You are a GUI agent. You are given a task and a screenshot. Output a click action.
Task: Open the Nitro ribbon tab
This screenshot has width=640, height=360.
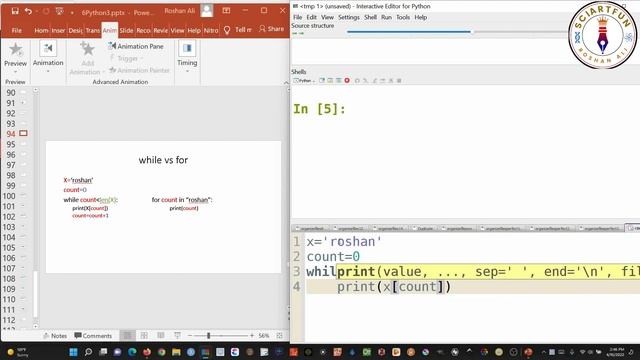coord(211,31)
